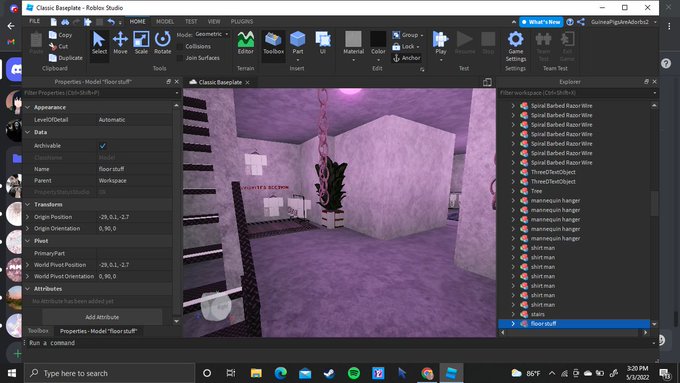Switch to the VIEW ribbon tab

click(x=214, y=22)
